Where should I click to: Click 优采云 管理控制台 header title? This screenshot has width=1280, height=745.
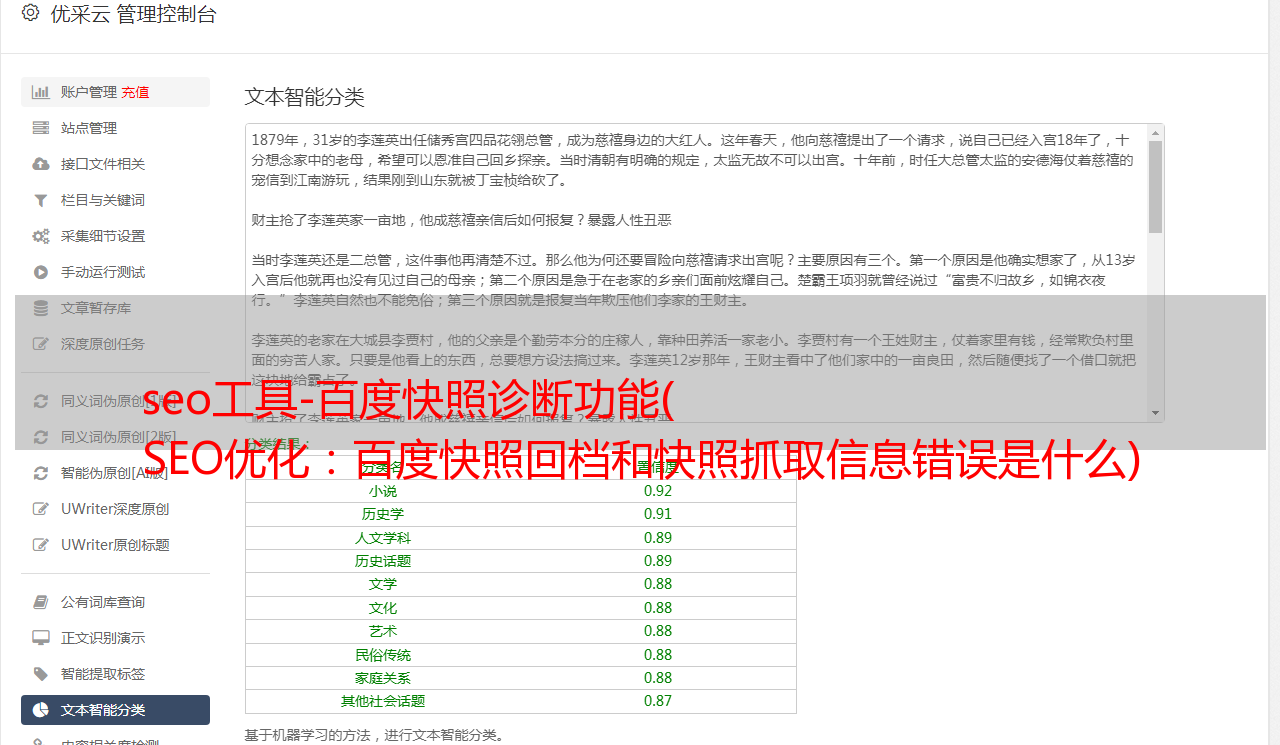[x=133, y=14]
